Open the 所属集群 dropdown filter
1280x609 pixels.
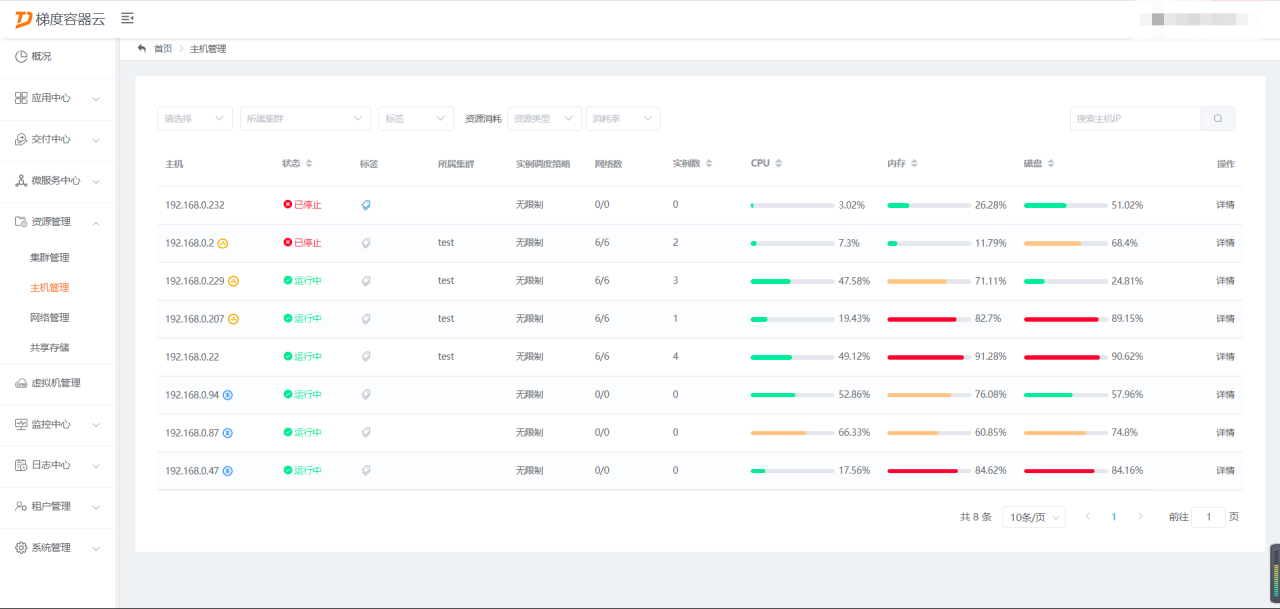[305, 118]
